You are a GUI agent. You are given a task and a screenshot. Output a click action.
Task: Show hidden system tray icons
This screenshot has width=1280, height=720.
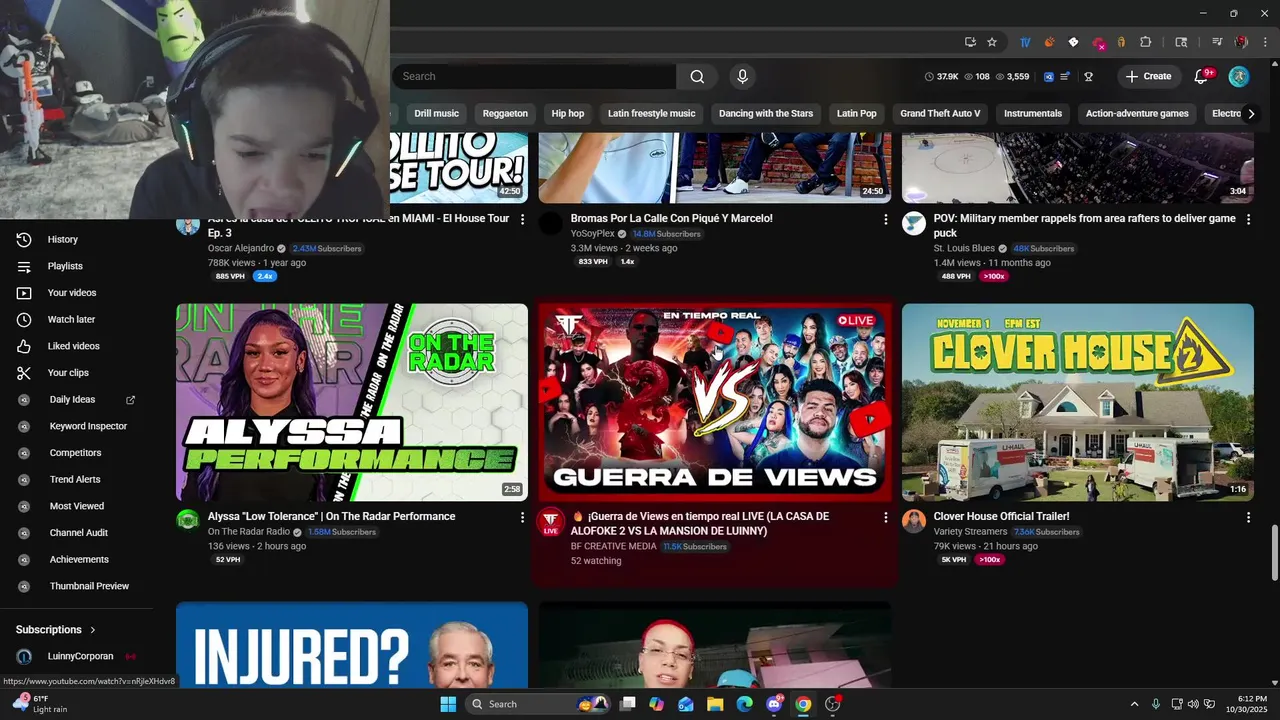click(x=1134, y=704)
